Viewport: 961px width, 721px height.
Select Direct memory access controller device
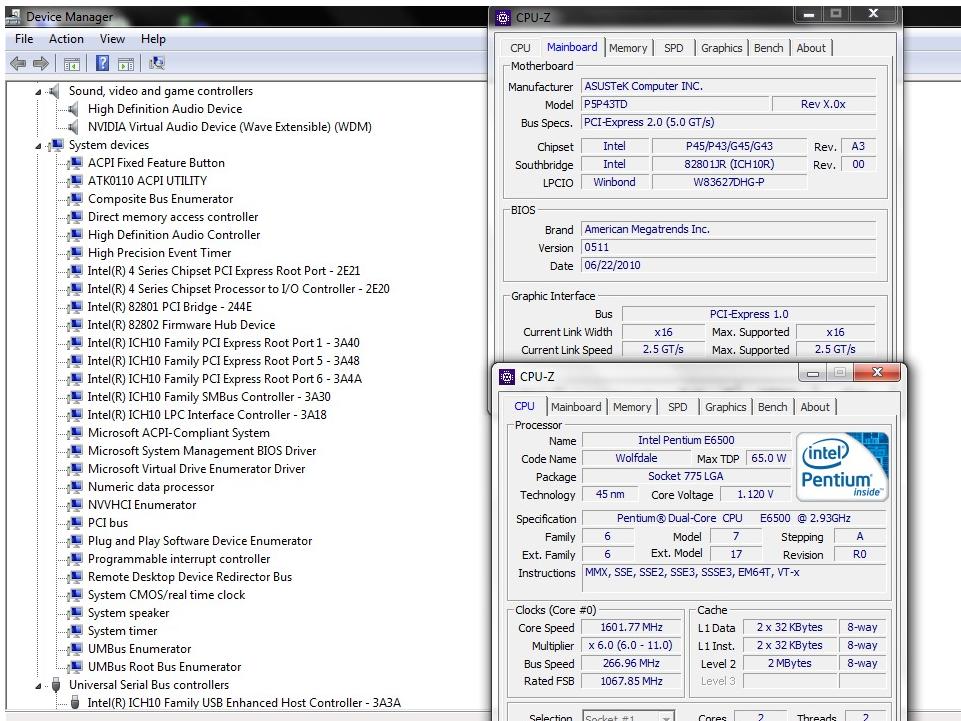click(173, 217)
